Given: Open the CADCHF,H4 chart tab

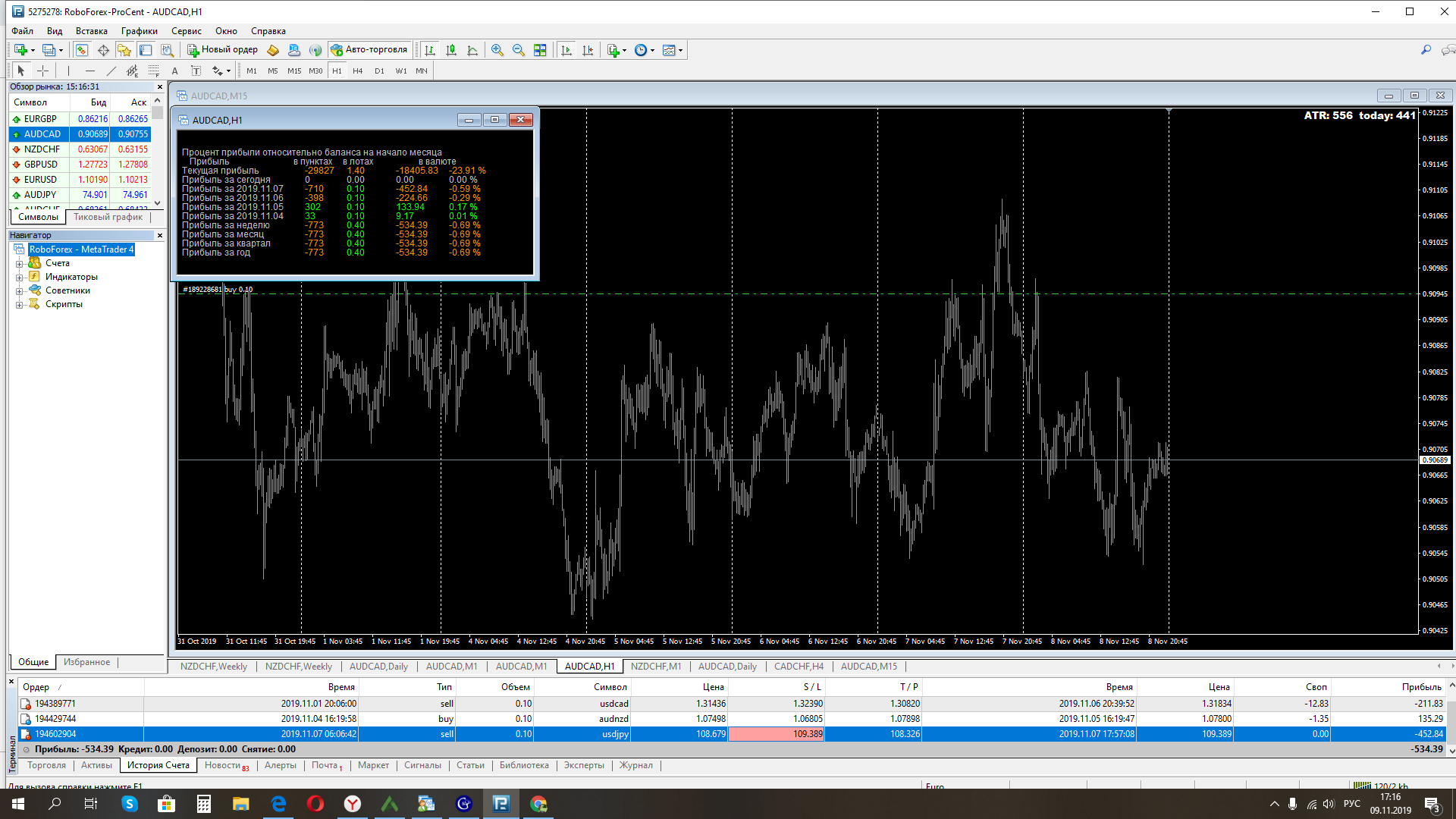Looking at the screenshot, I should pos(799,667).
